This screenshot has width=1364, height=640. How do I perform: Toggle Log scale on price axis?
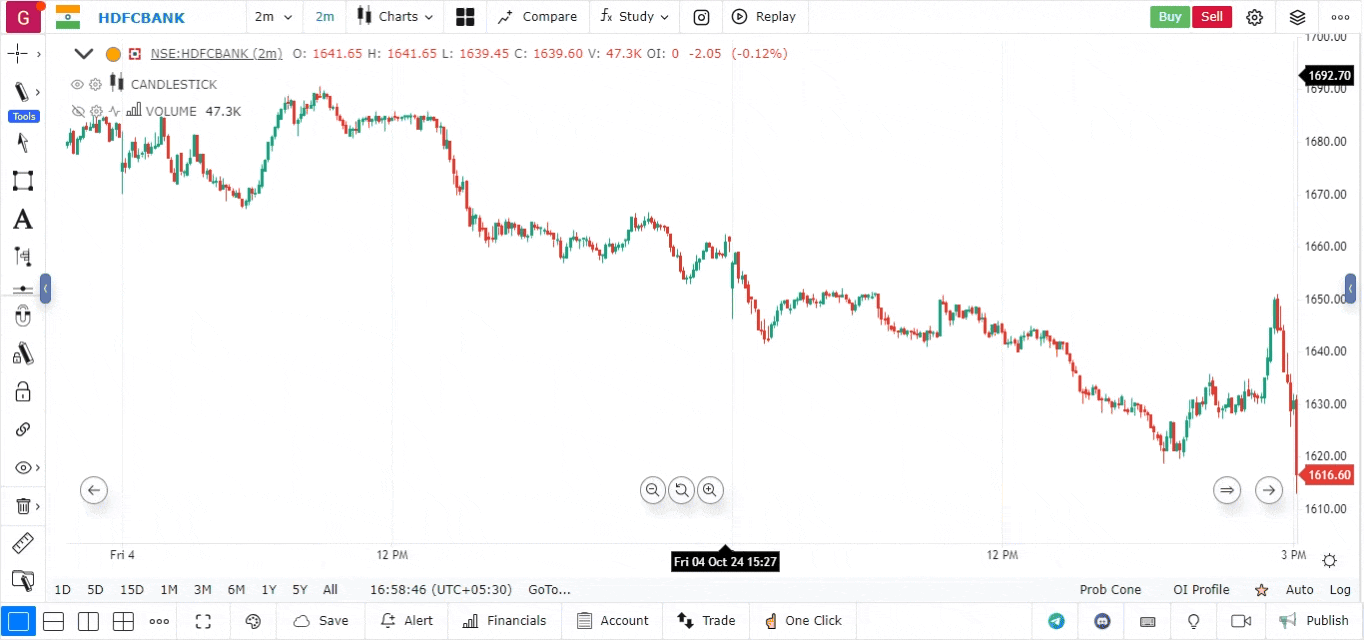coord(1339,590)
